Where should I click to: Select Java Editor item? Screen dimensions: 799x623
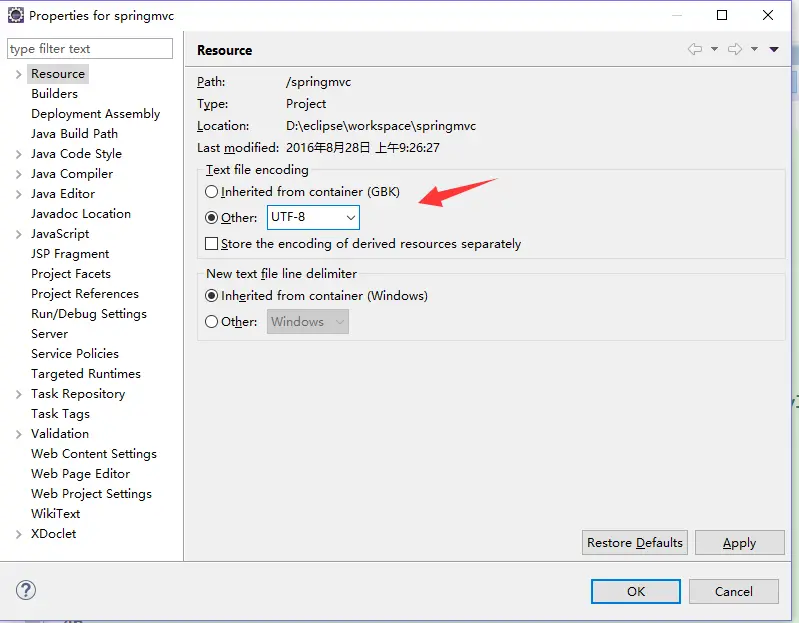(x=63, y=194)
